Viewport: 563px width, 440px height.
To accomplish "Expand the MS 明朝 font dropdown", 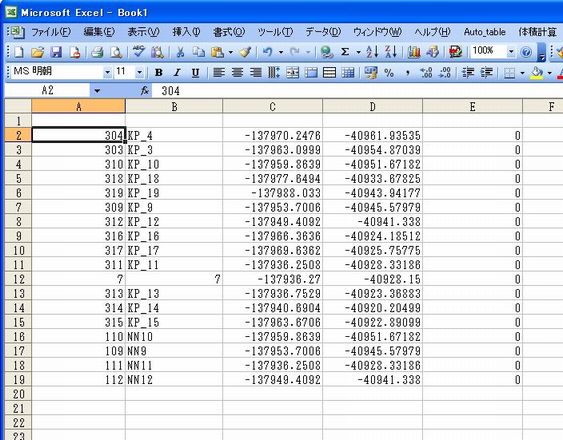I will pyautogui.click(x=107, y=73).
